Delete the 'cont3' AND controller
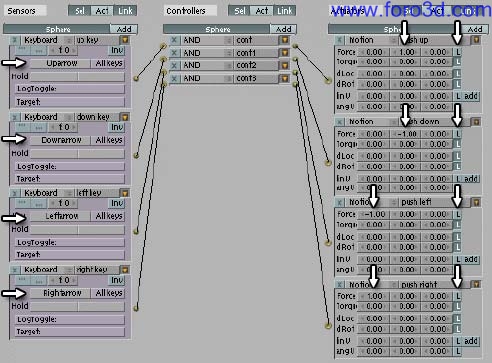The height and width of the screenshot is (363, 492). (x=174, y=79)
